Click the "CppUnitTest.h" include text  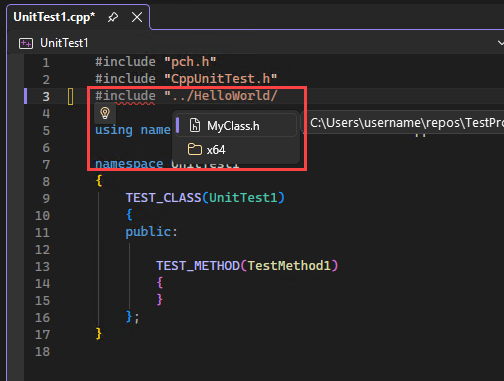point(221,79)
